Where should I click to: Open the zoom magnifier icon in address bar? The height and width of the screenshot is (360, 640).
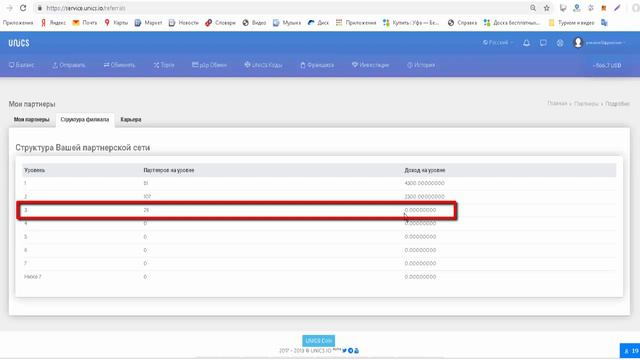[x=533, y=8]
